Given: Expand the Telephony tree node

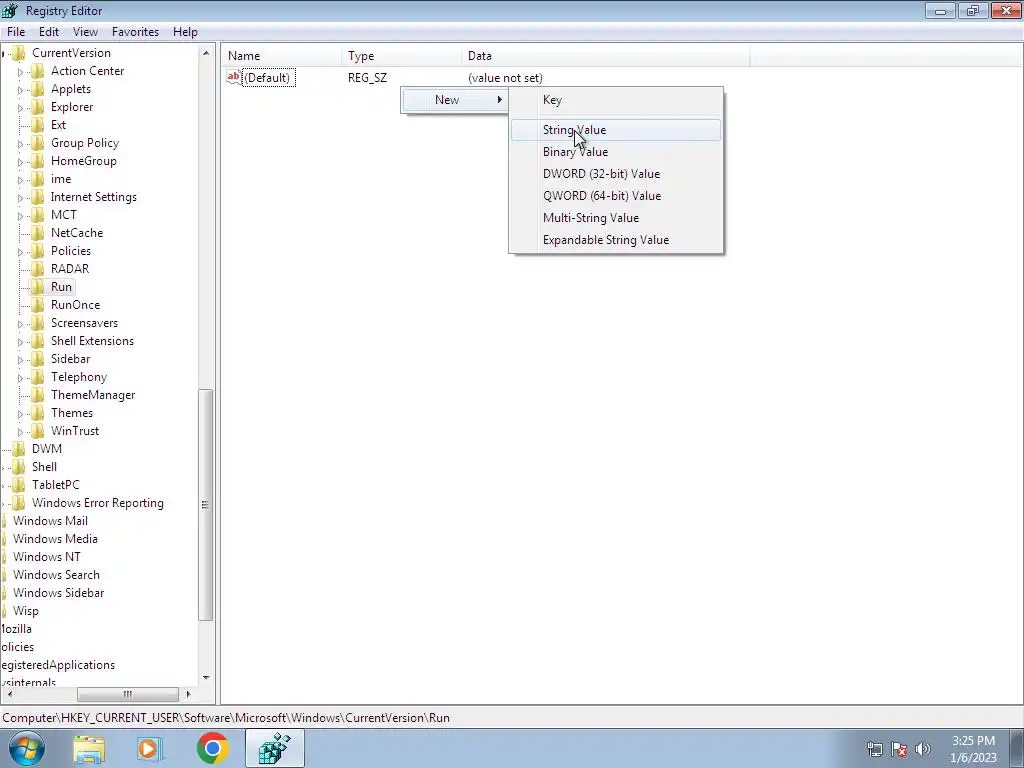Looking at the screenshot, I should (x=20, y=377).
